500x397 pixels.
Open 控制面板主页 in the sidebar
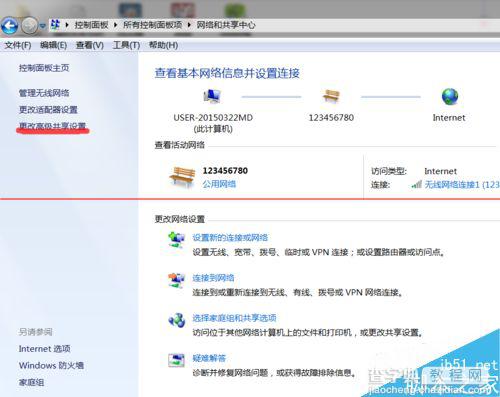coord(44,68)
